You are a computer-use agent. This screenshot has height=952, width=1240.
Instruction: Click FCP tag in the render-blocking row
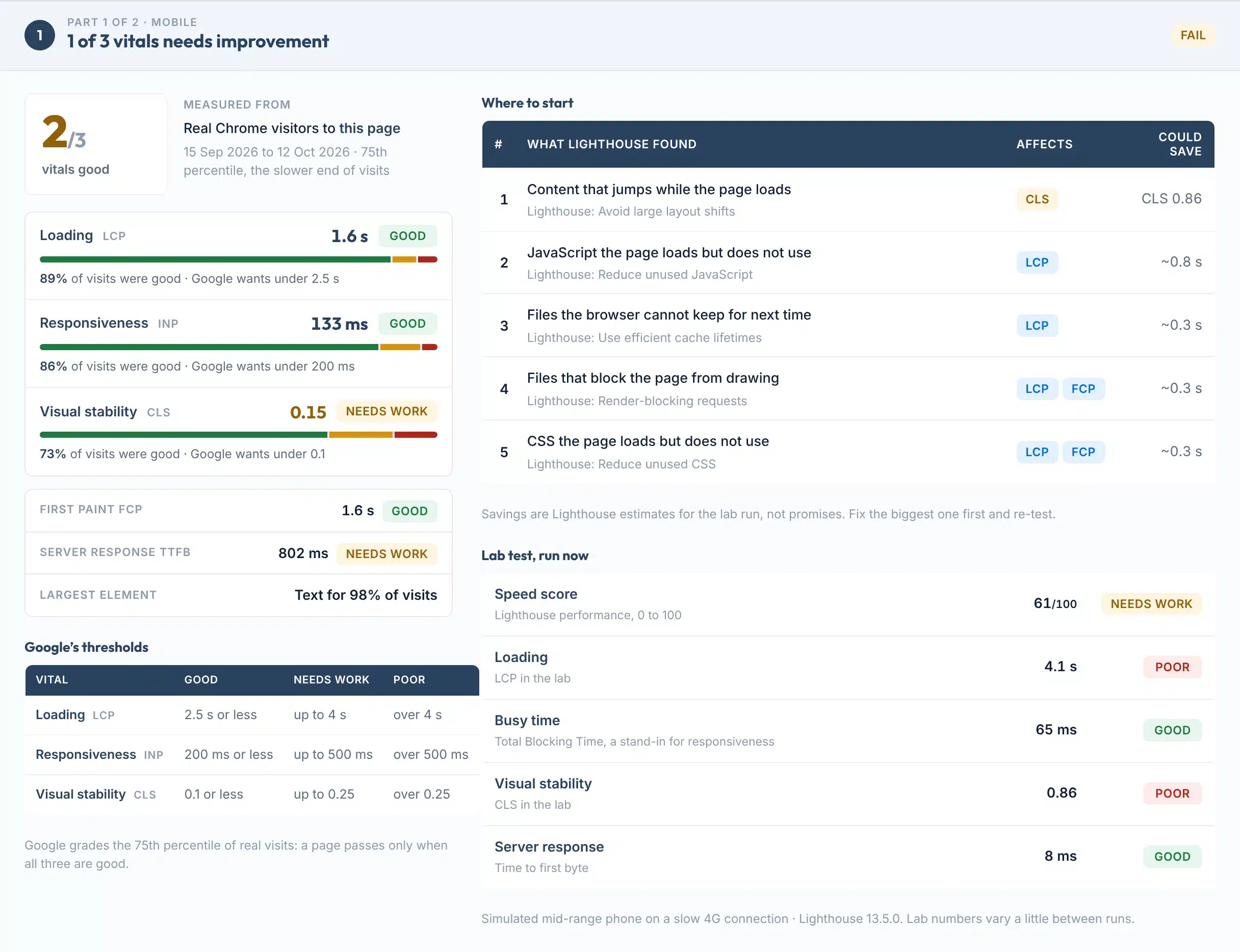click(1083, 389)
